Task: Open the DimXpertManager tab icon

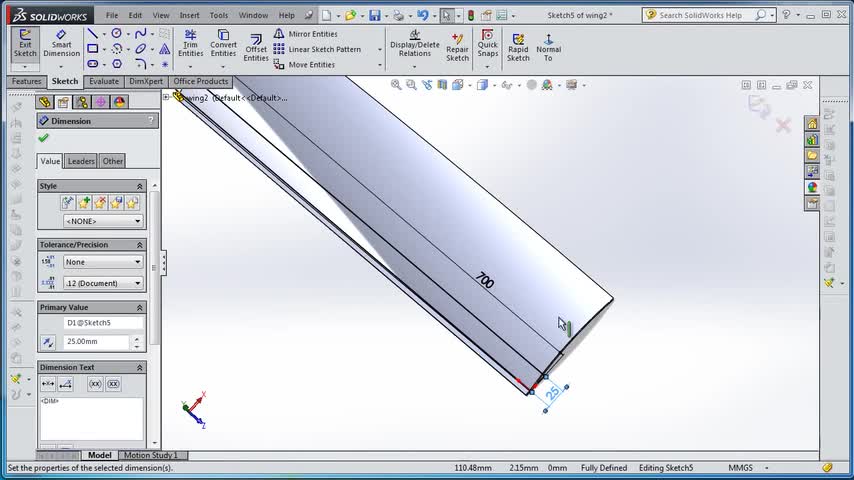Action: pyautogui.click(x=101, y=102)
